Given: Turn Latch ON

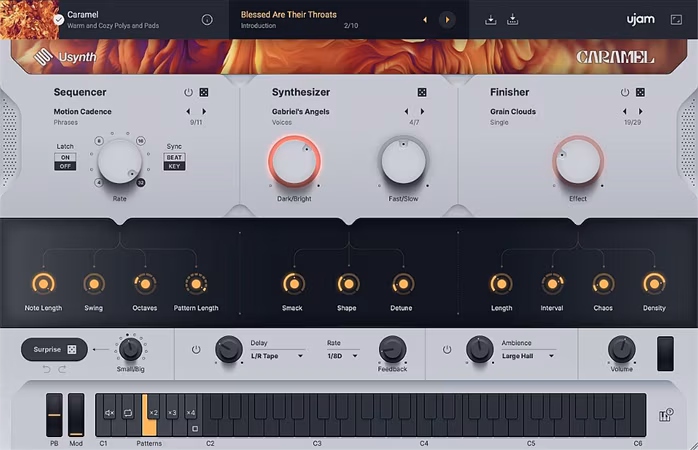Looking at the screenshot, I should click(x=66, y=157).
